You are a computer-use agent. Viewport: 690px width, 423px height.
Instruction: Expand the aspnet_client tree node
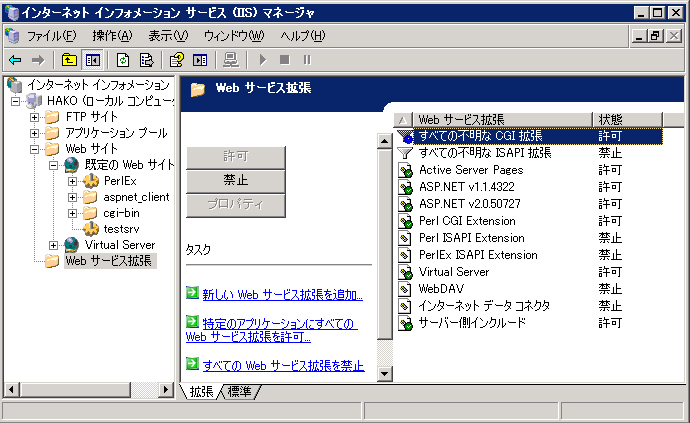[72, 197]
